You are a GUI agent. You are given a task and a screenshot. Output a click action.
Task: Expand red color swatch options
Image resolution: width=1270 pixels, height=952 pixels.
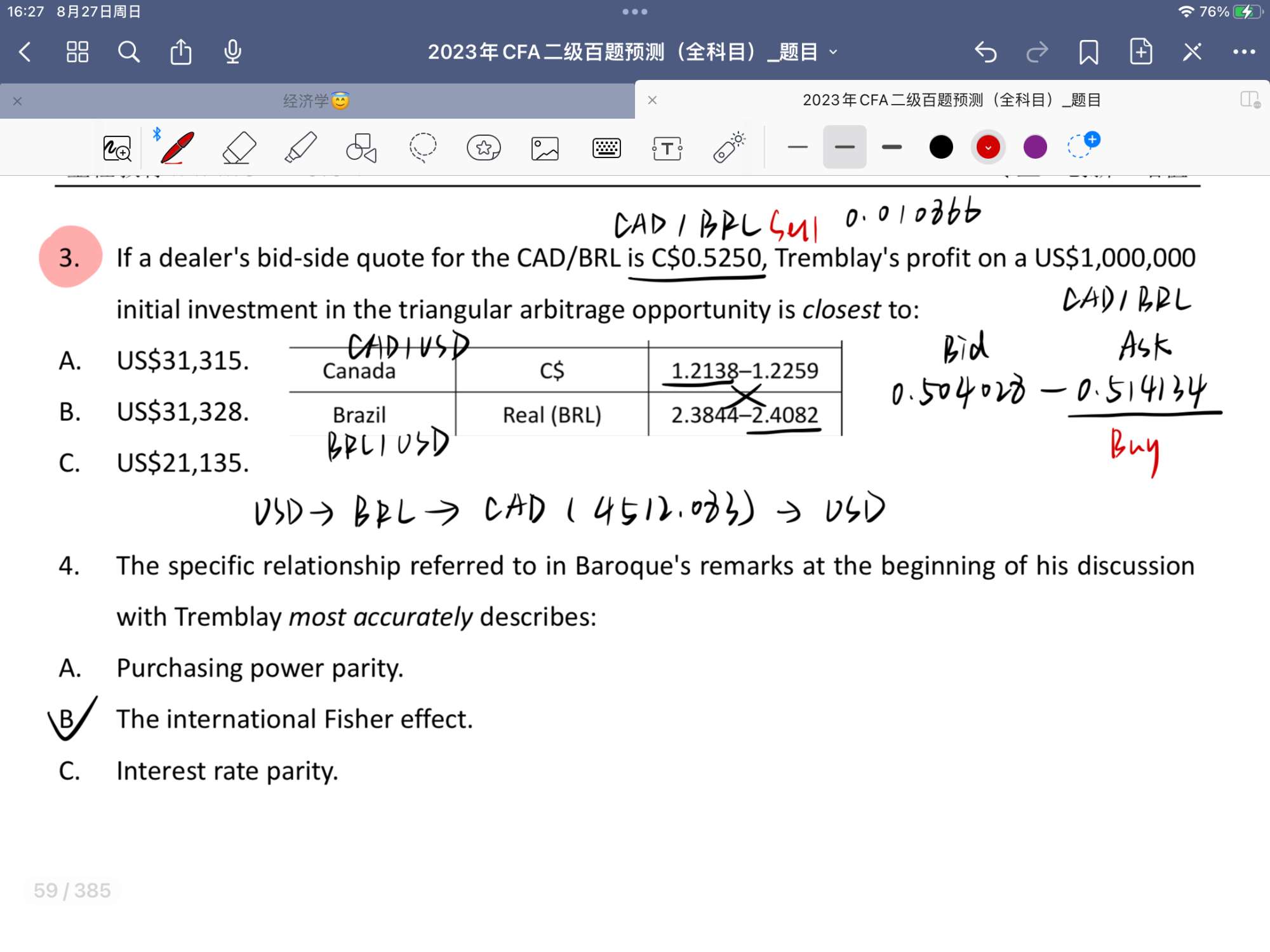point(988,147)
